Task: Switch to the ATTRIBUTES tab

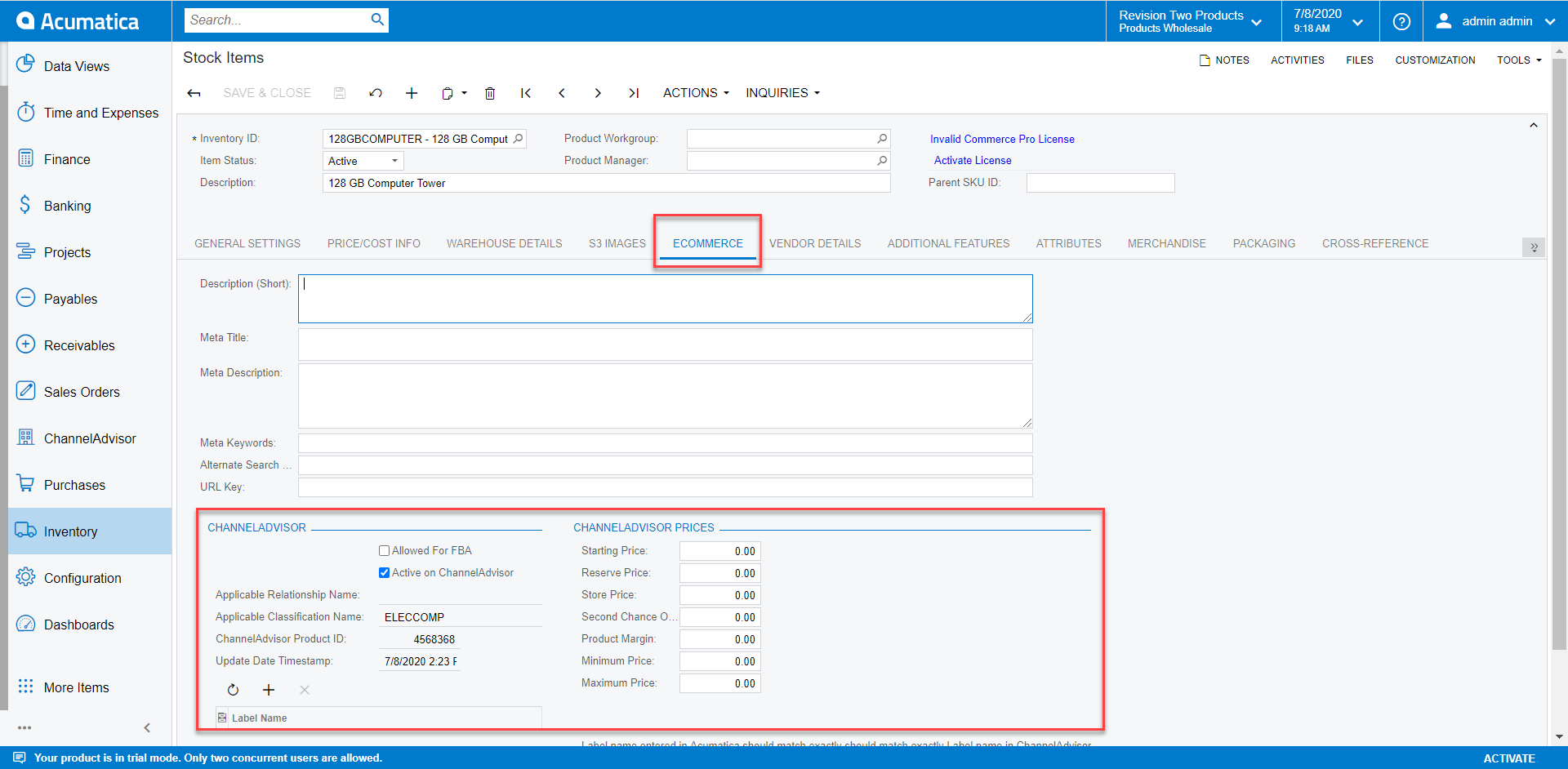Action: pyautogui.click(x=1068, y=243)
